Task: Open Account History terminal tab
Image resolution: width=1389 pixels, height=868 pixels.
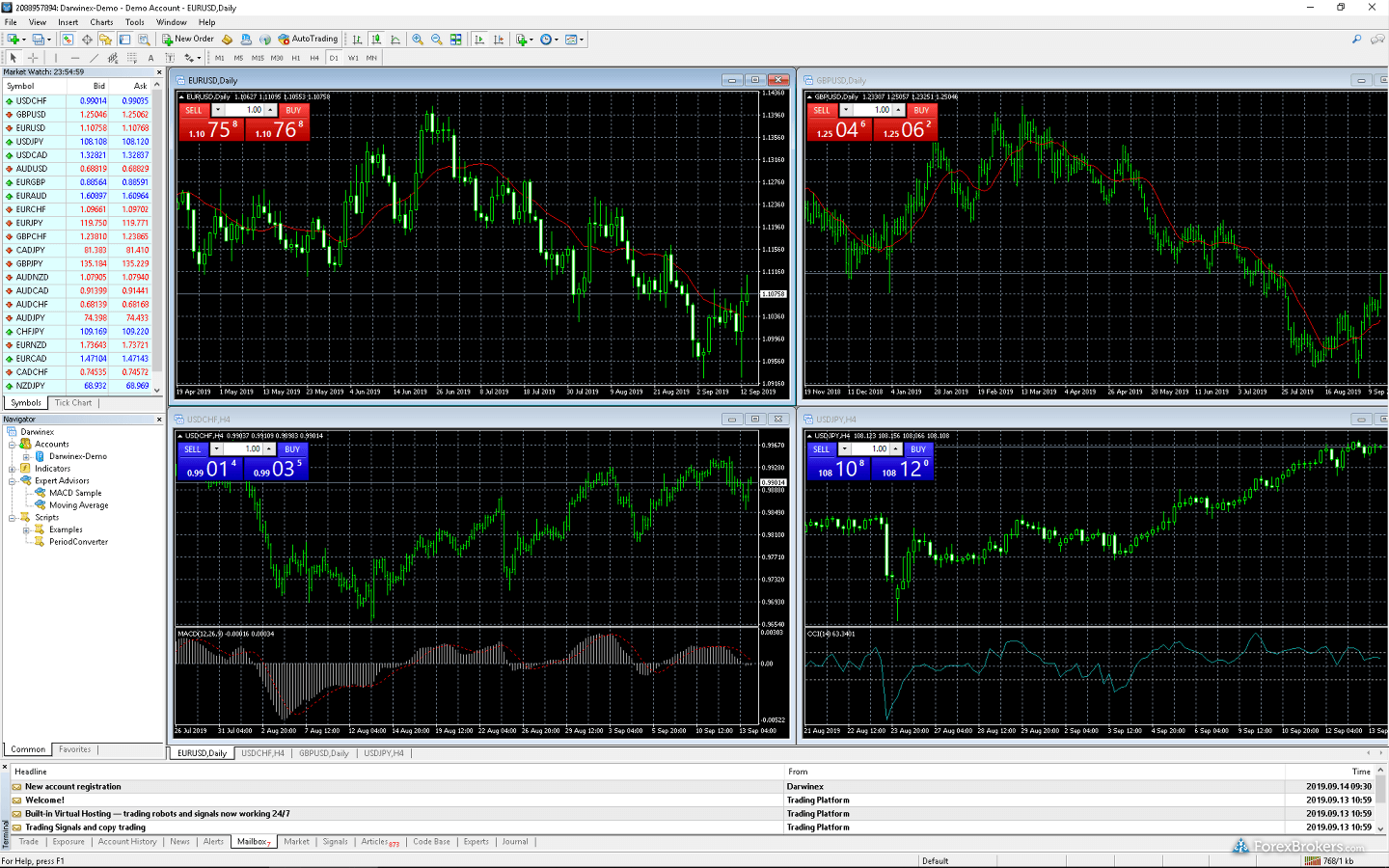Action: 127,842
